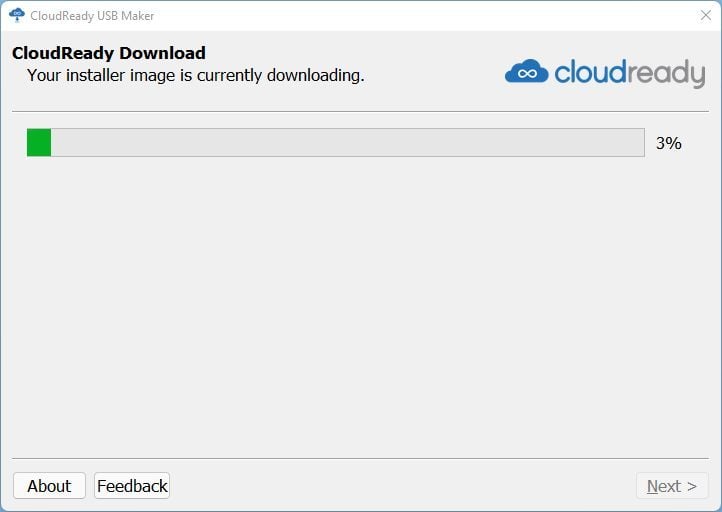This screenshot has width=722, height=512.
Task: Close the CloudReady USB Maker window
Action: coord(705,16)
